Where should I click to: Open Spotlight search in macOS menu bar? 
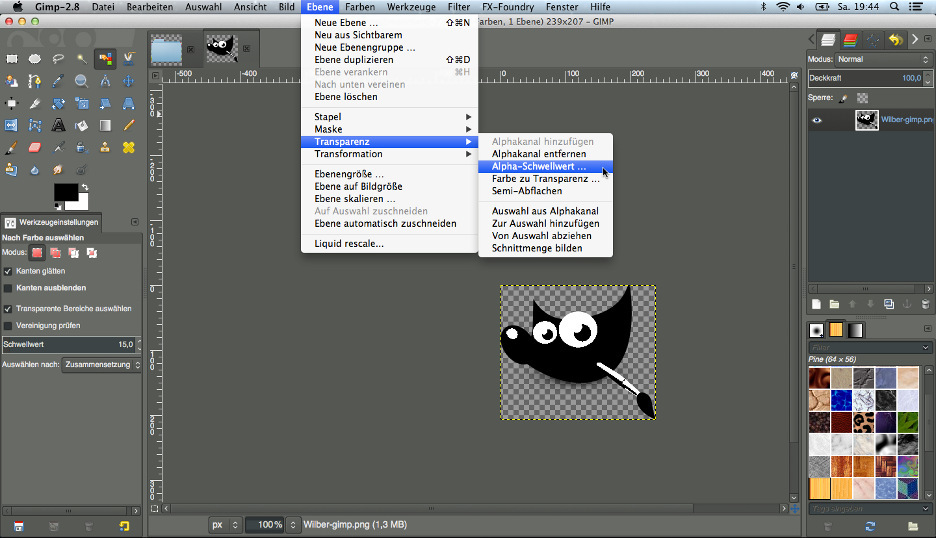[894, 7]
